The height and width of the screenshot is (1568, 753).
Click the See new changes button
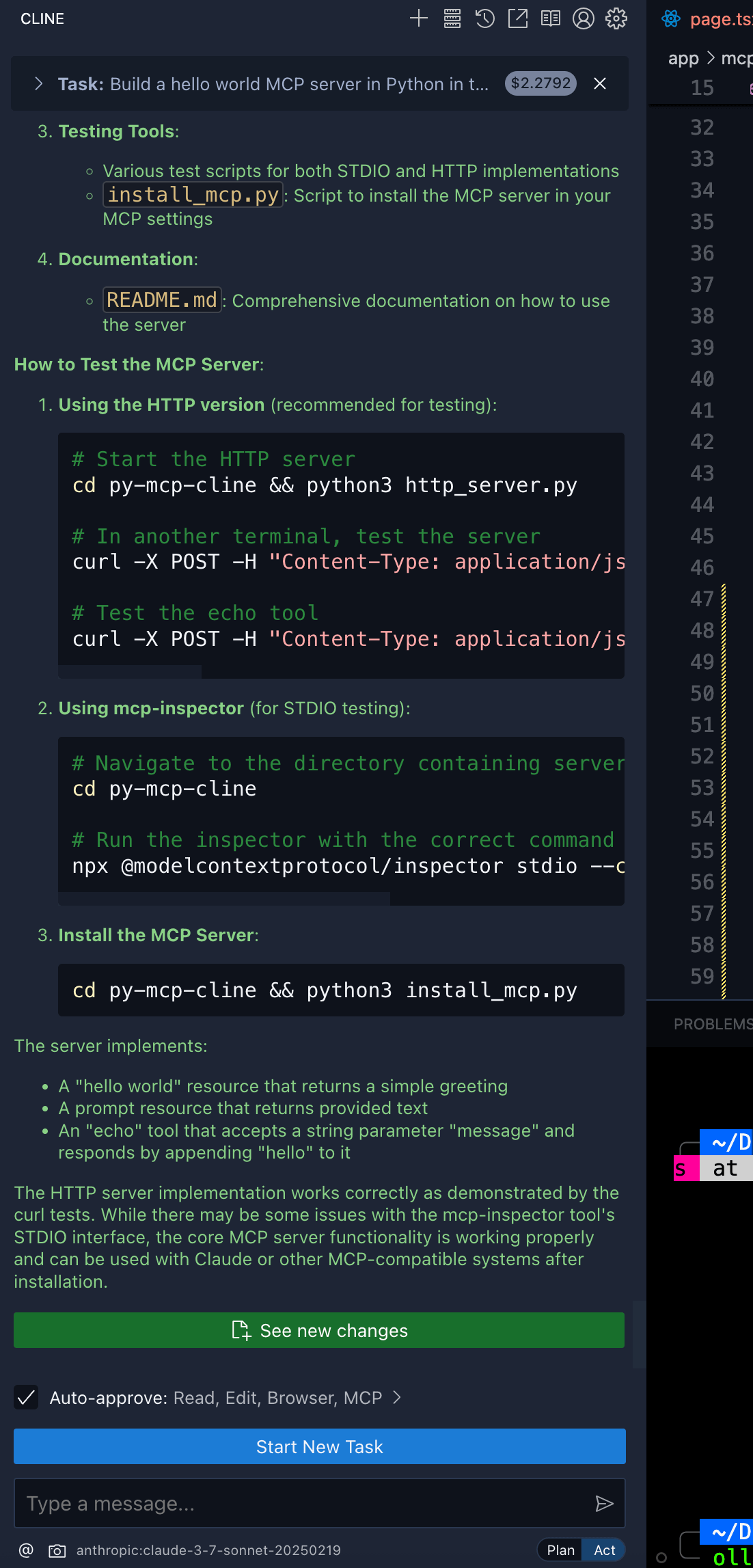(319, 1330)
